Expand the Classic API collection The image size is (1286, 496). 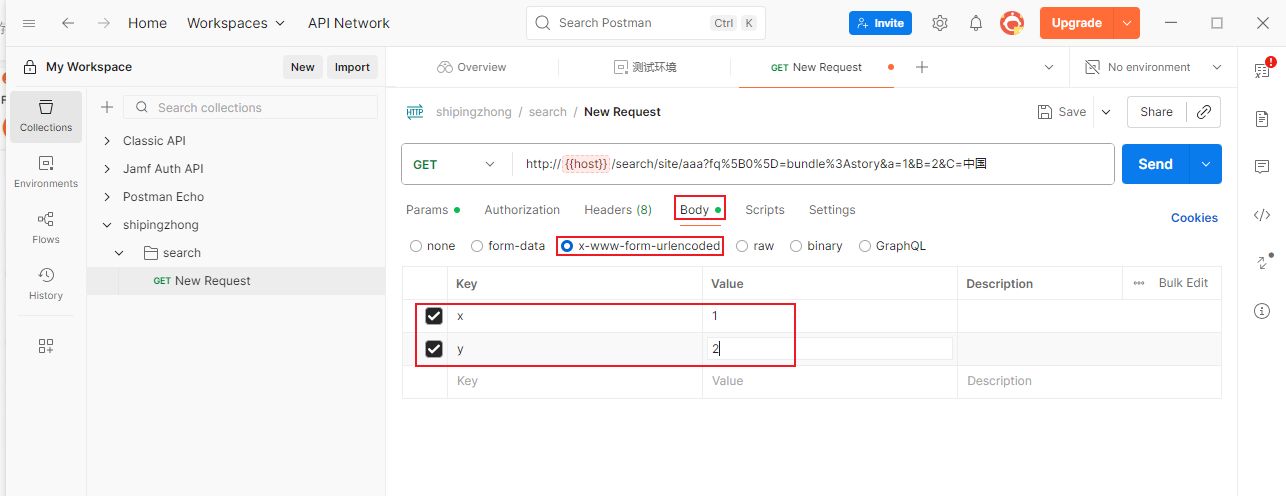coord(108,141)
